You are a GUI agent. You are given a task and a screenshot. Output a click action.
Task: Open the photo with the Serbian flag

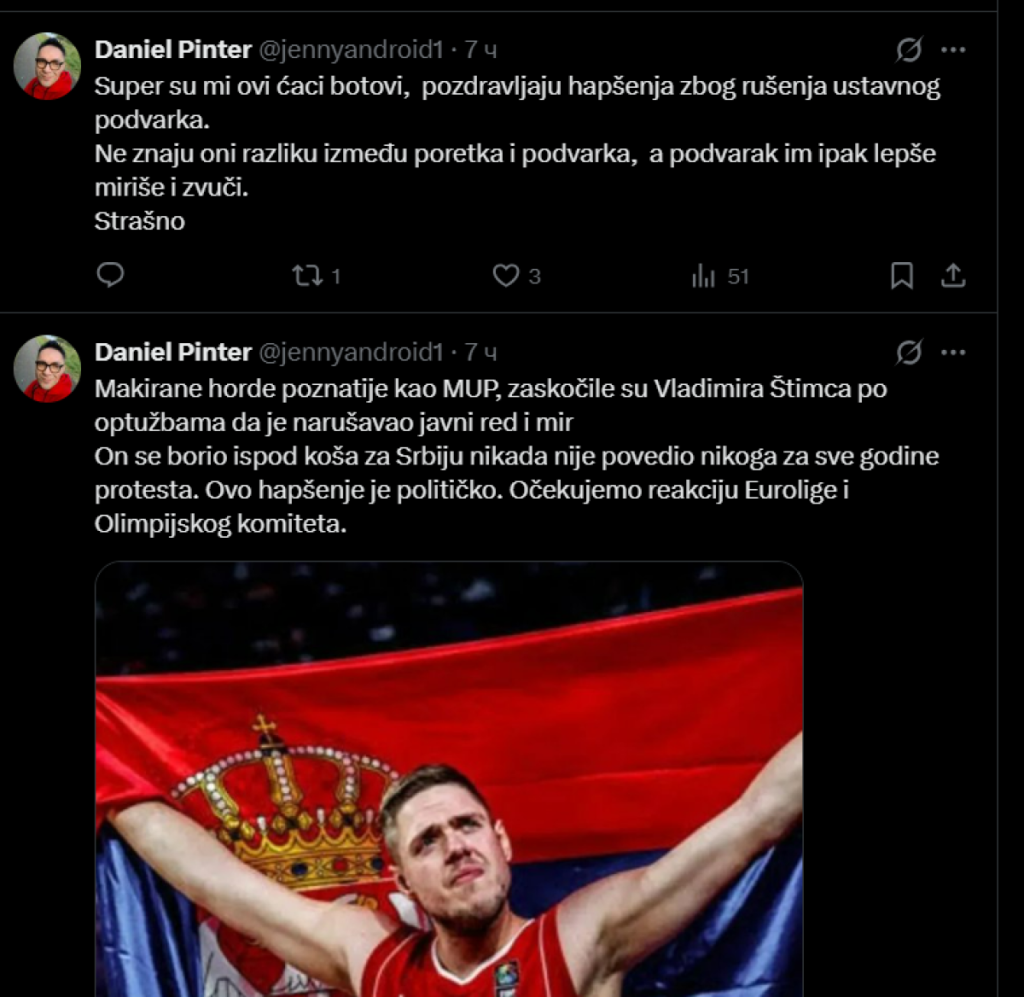coord(449,780)
